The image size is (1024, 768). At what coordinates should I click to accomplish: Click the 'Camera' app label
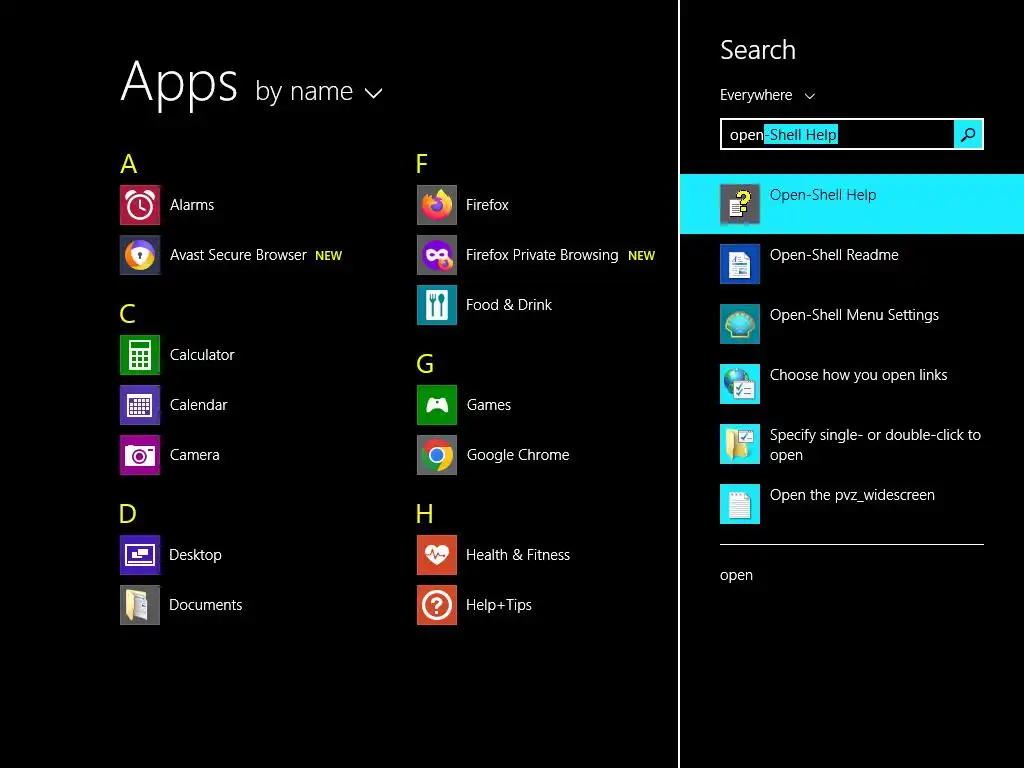(x=195, y=455)
